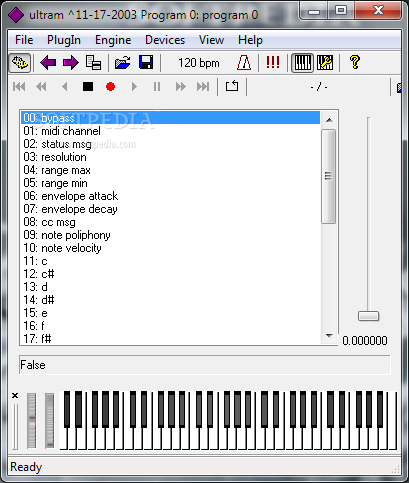Select parameter 08: cc msg

170,222
